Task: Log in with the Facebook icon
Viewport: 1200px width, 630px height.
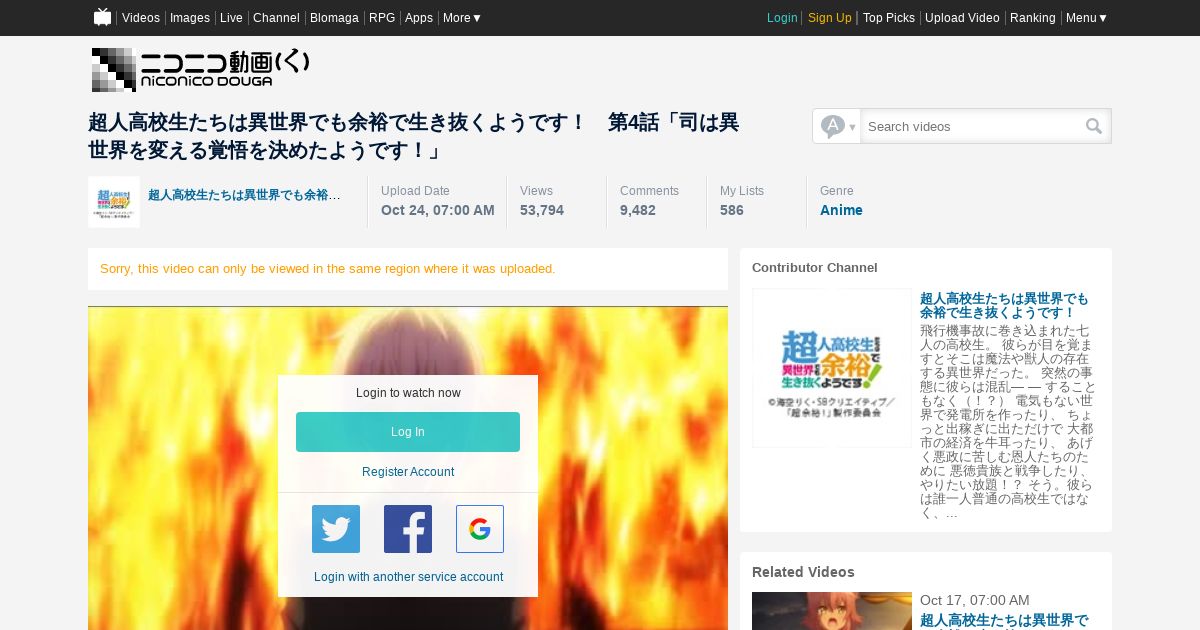Action: click(408, 529)
